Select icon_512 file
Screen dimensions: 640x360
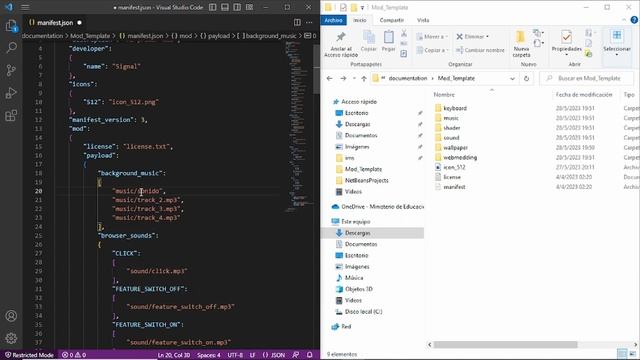tap(454, 167)
